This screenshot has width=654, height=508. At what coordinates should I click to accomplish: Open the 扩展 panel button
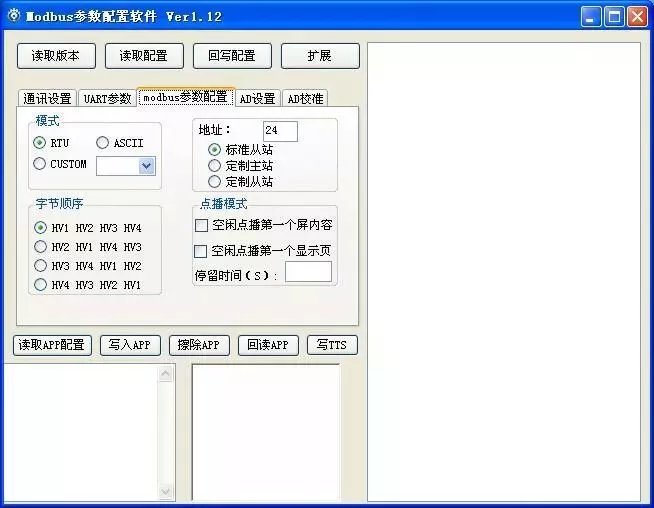[320, 56]
